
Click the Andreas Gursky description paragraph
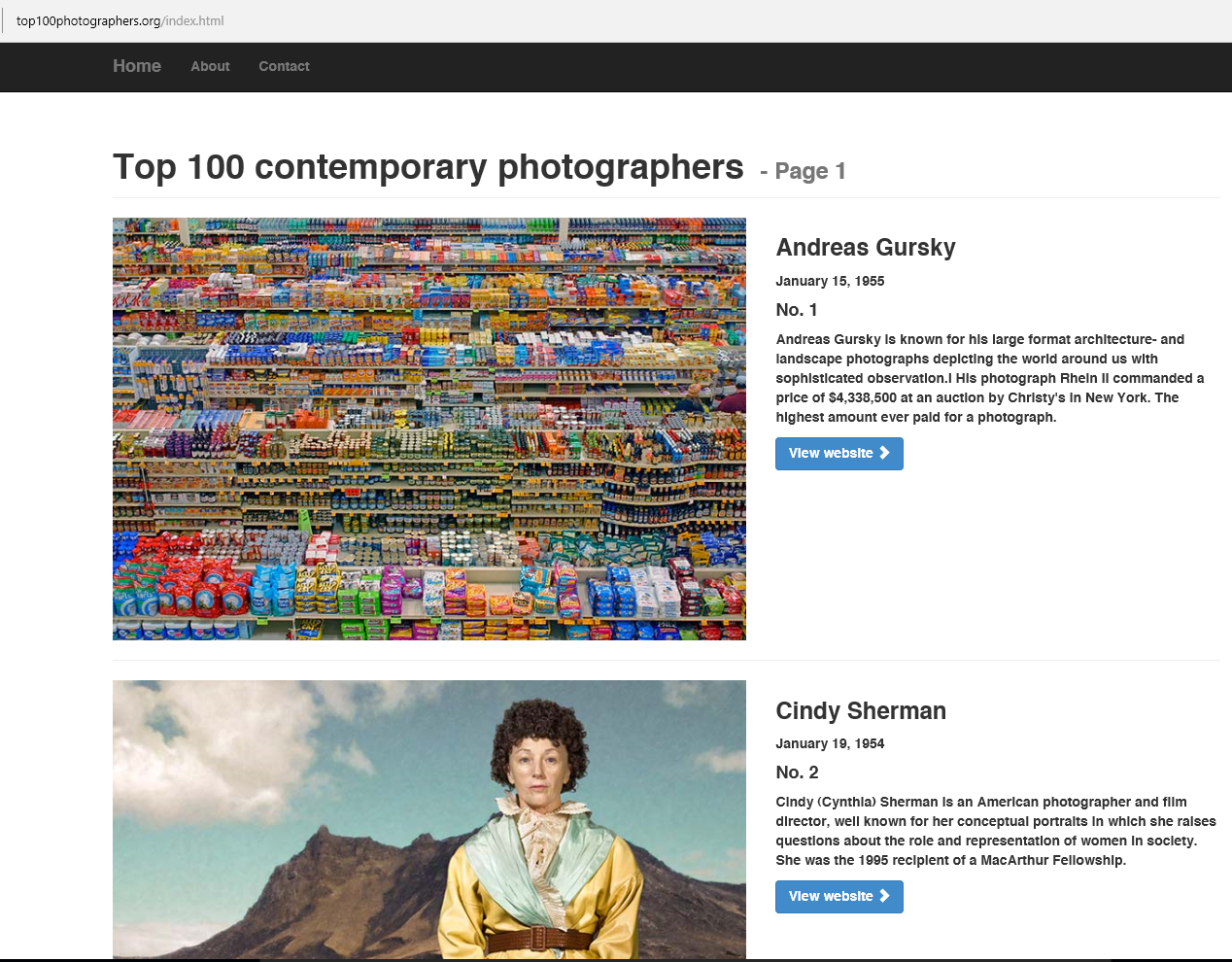click(990, 378)
